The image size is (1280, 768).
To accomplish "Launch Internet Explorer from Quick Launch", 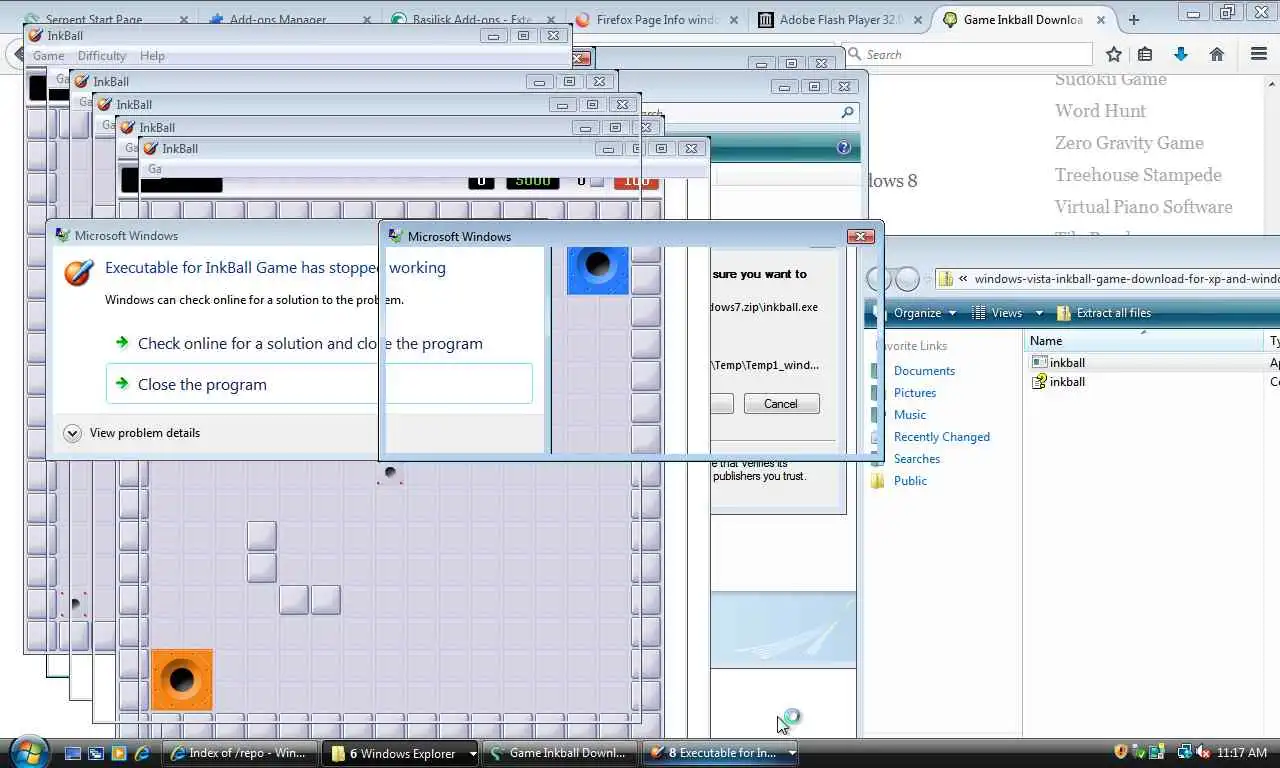I will (x=142, y=753).
